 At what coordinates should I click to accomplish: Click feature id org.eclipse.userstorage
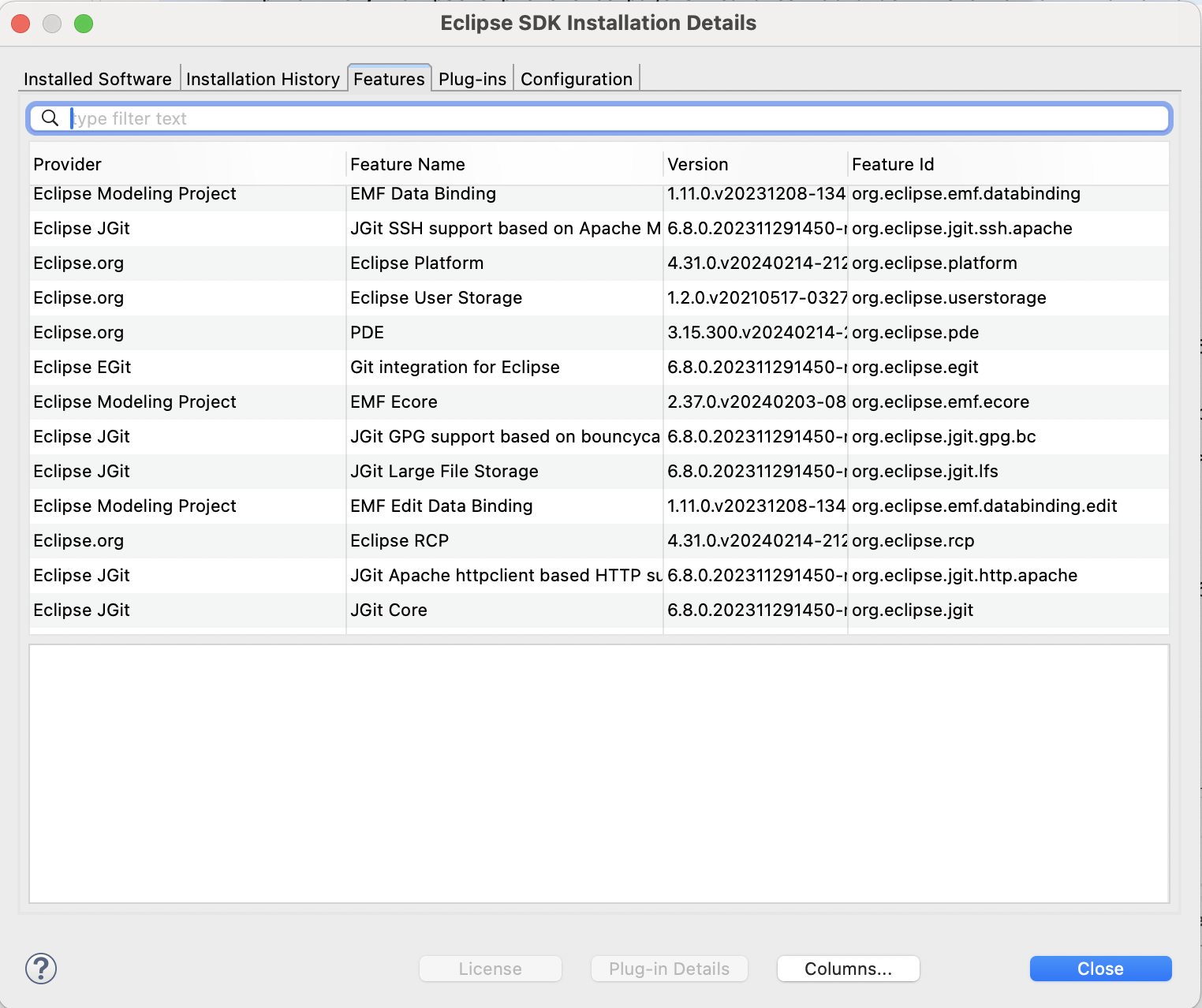point(949,298)
